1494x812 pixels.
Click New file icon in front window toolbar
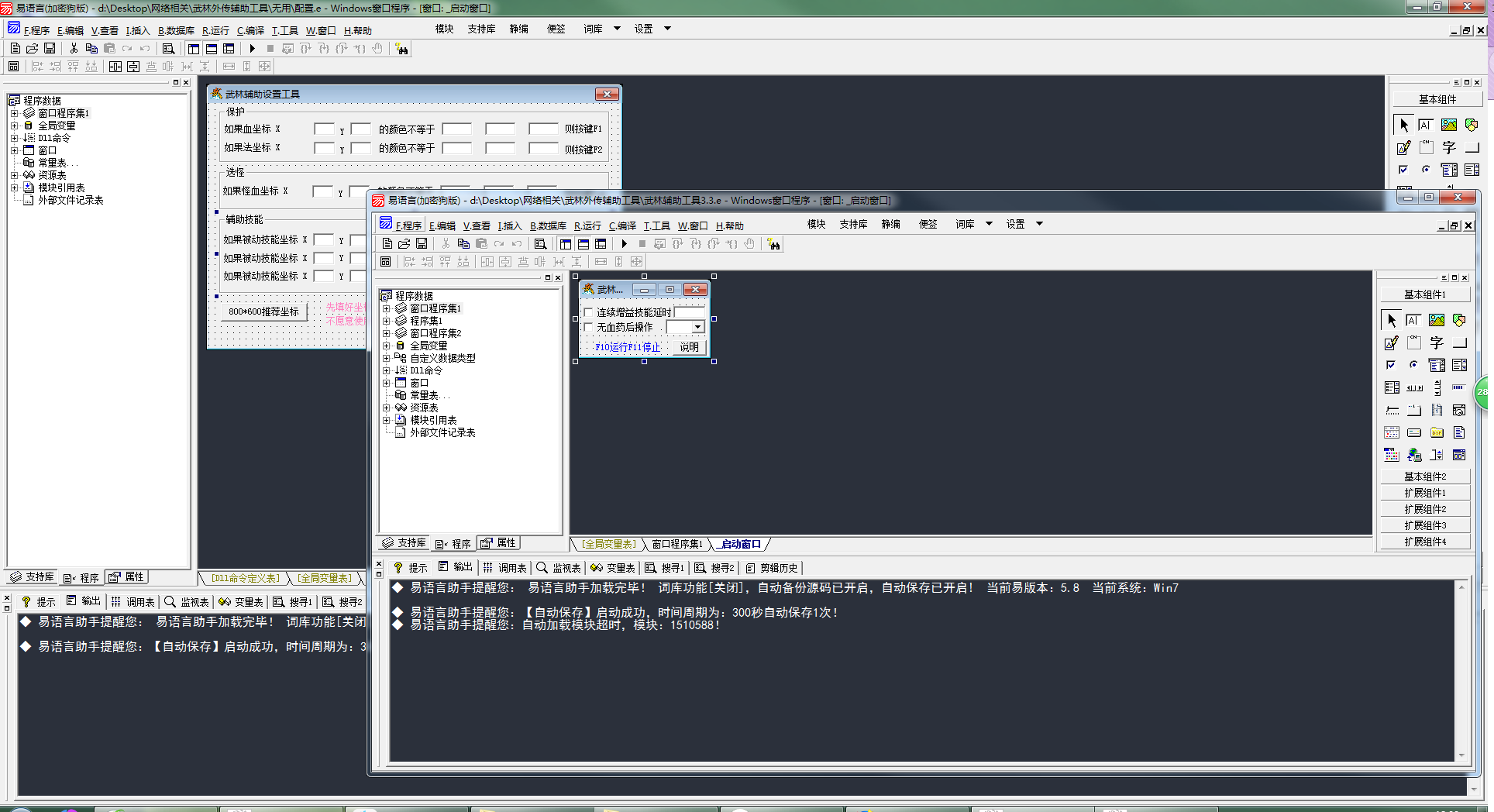387,244
